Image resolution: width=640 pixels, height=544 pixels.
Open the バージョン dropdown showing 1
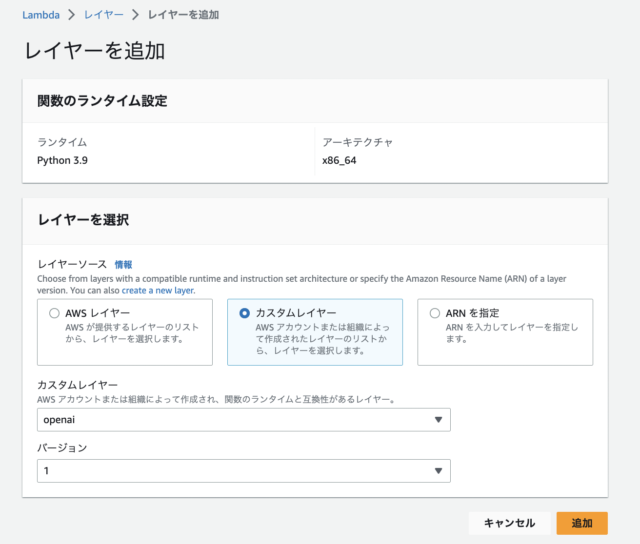click(244, 471)
